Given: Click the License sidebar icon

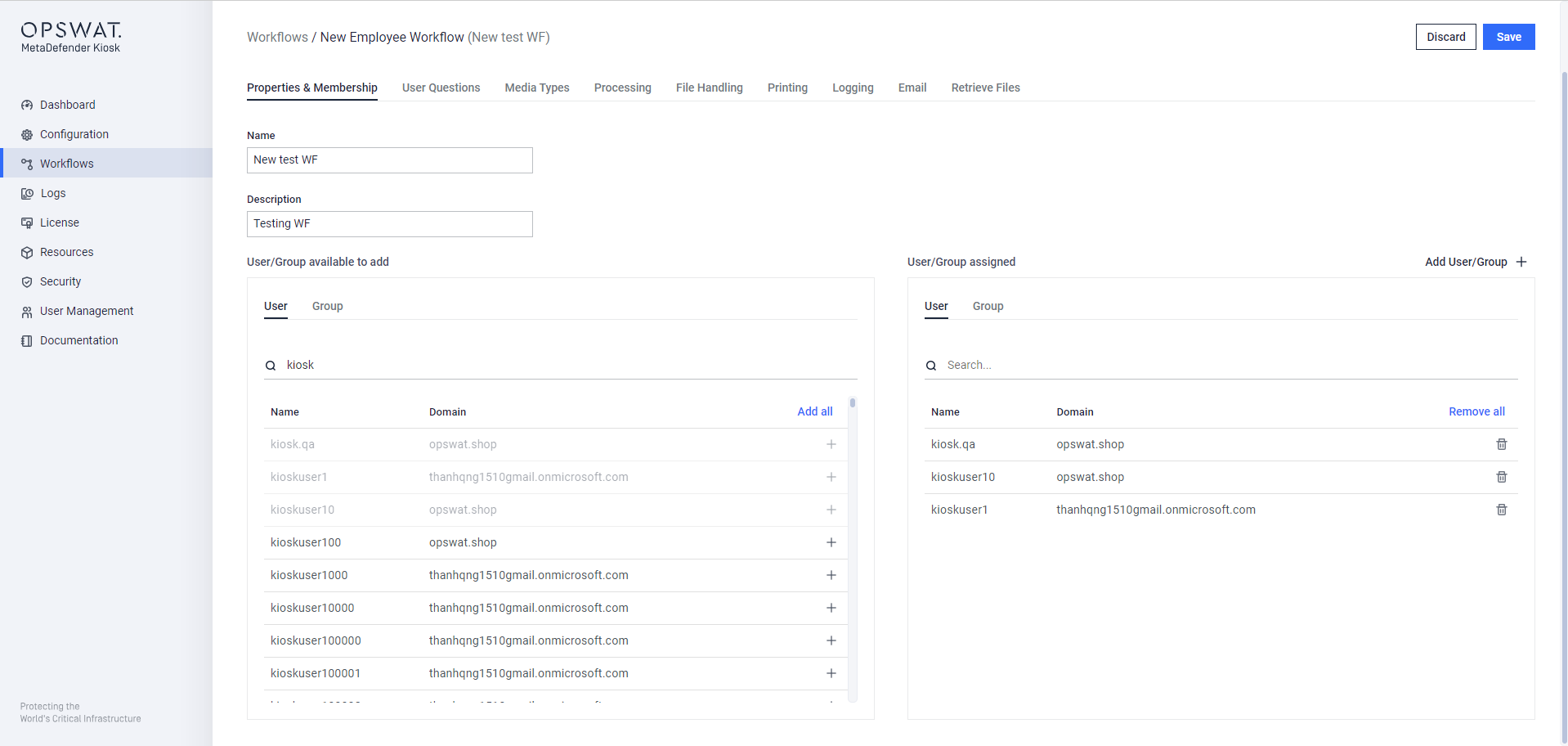Looking at the screenshot, I should click(x=27, y=223).
